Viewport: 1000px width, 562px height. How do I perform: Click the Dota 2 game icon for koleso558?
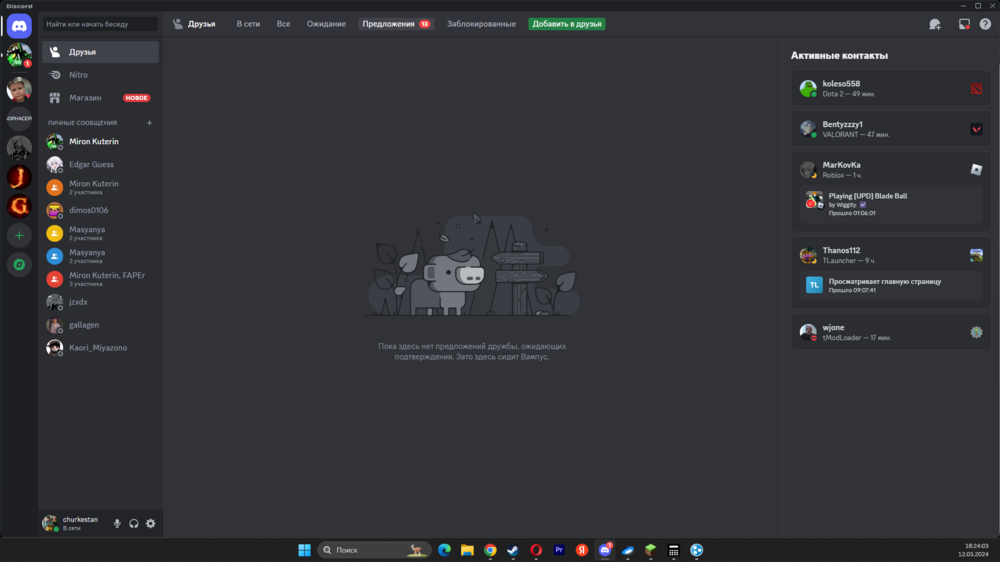click(x=976, y=89)
